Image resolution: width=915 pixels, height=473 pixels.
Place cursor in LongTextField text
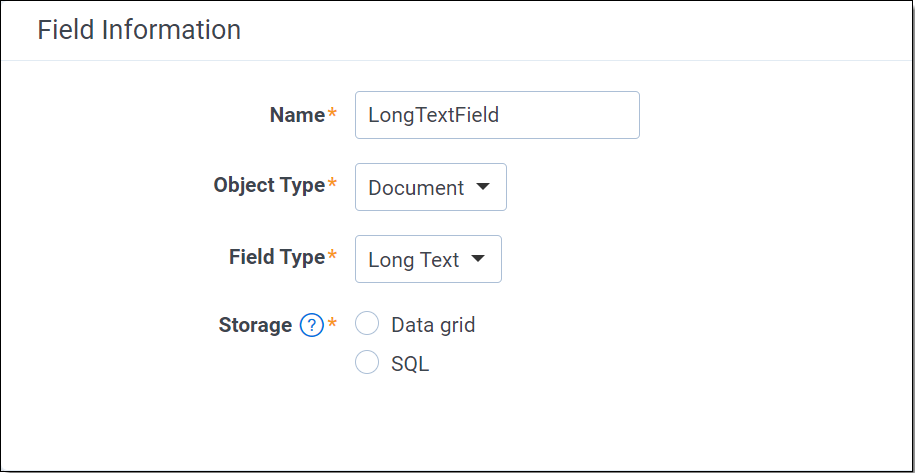point(434,115)
